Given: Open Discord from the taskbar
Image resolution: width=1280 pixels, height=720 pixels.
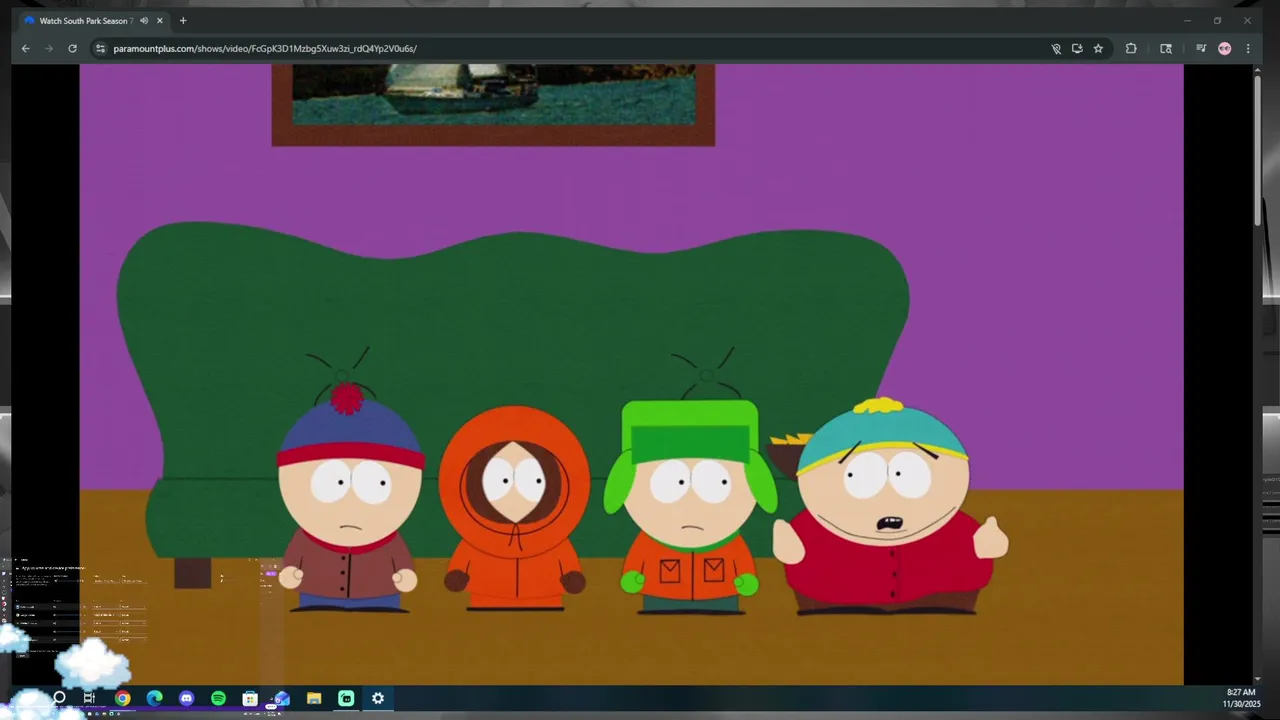Looking at the screenshot, I should pos(186,698).
